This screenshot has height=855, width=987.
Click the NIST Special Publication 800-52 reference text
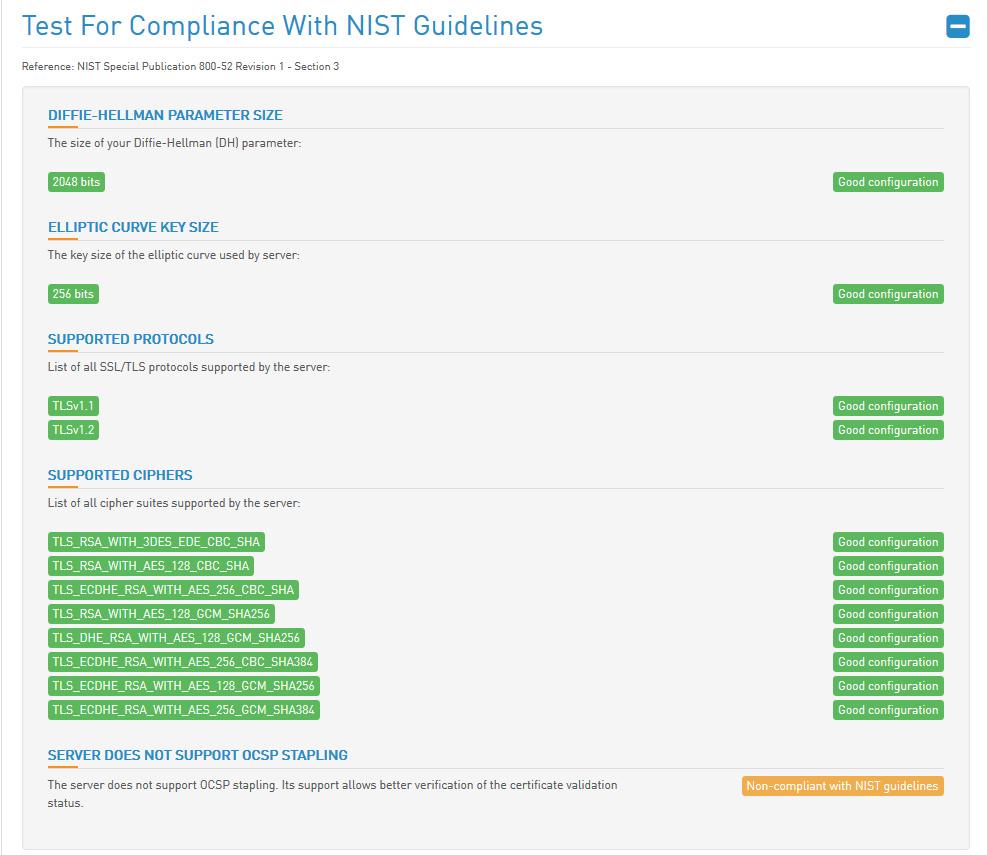click(x=181, y=66)
